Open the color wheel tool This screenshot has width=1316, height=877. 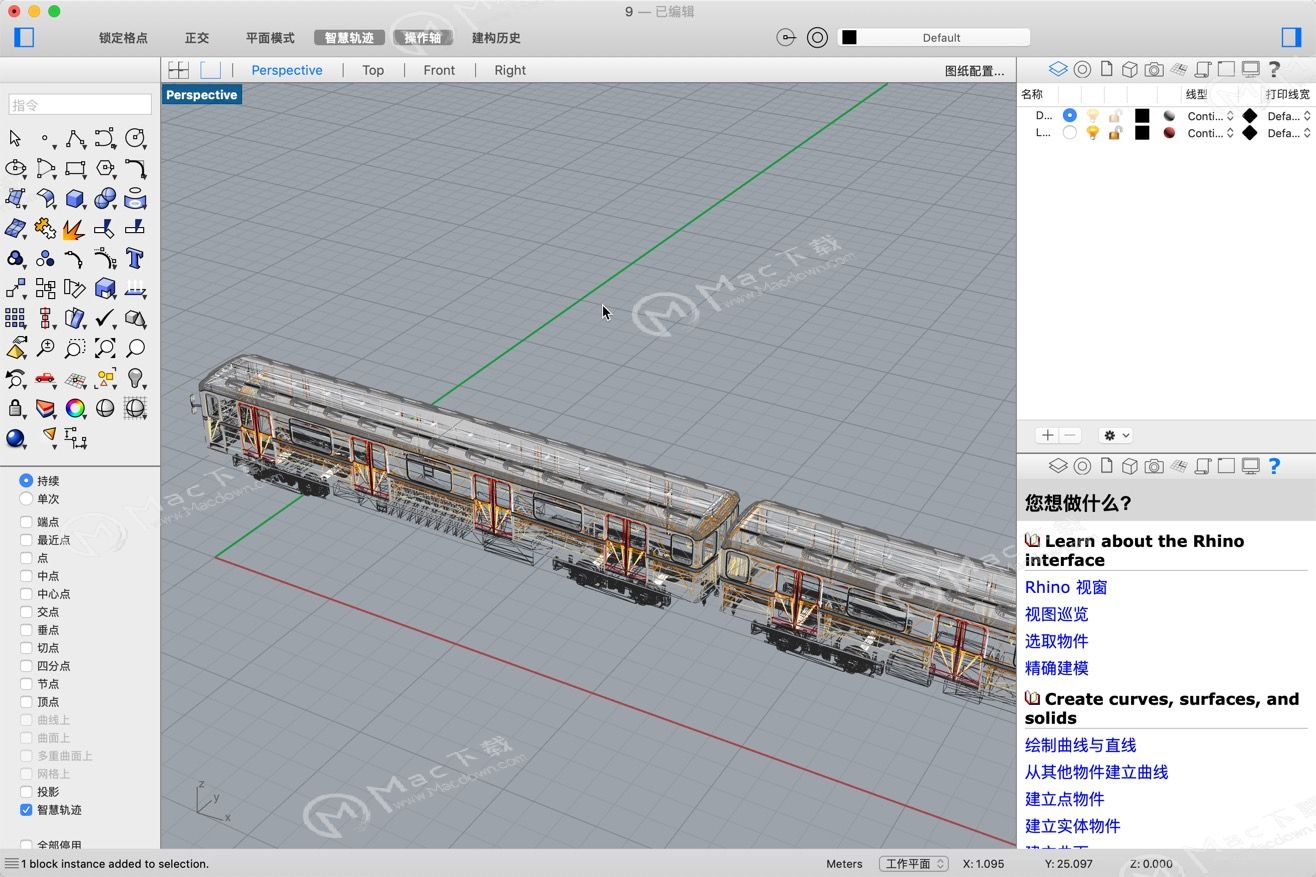(x=75, y=408)
